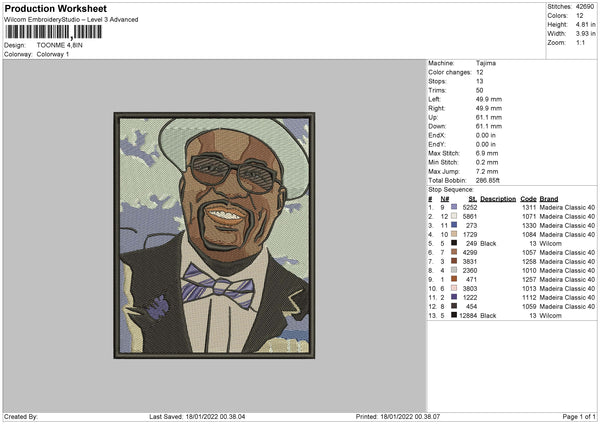Select the black swatch with 12884 stitches

pos(454,315)
